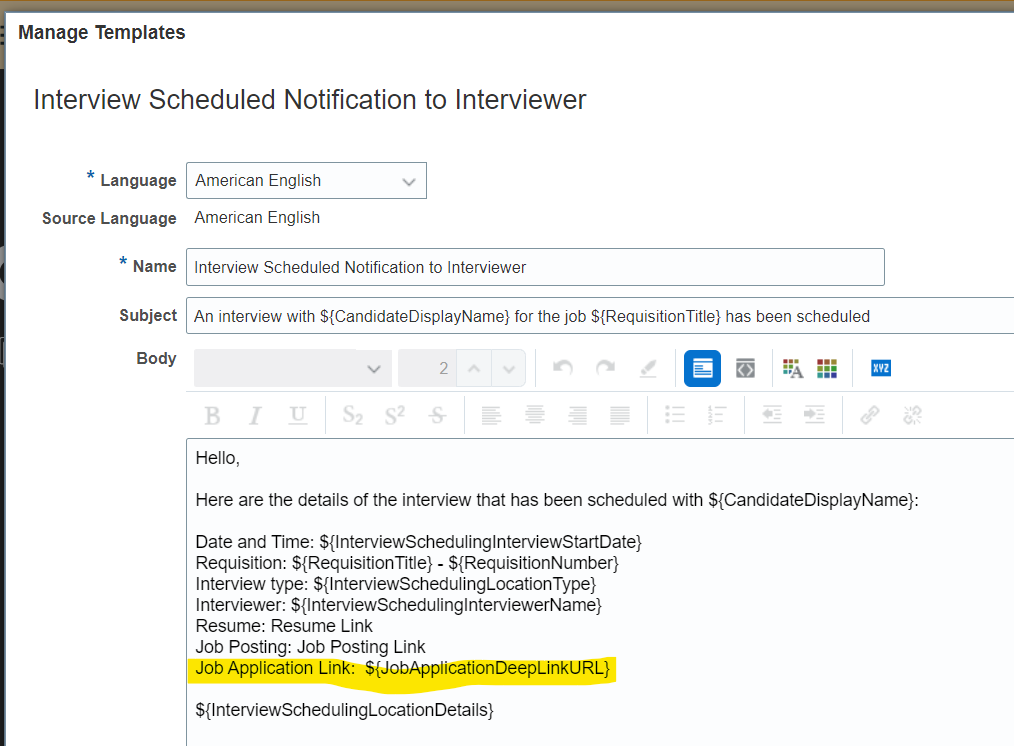Select the Bold formatting icon
The width and height of the screenshot is (1014, 746).
pos(211,414)
